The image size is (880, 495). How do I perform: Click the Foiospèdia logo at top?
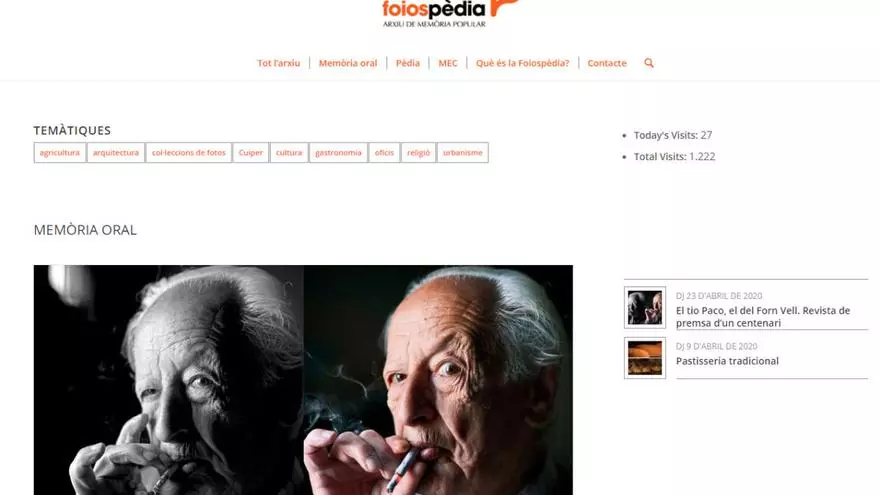448,13
